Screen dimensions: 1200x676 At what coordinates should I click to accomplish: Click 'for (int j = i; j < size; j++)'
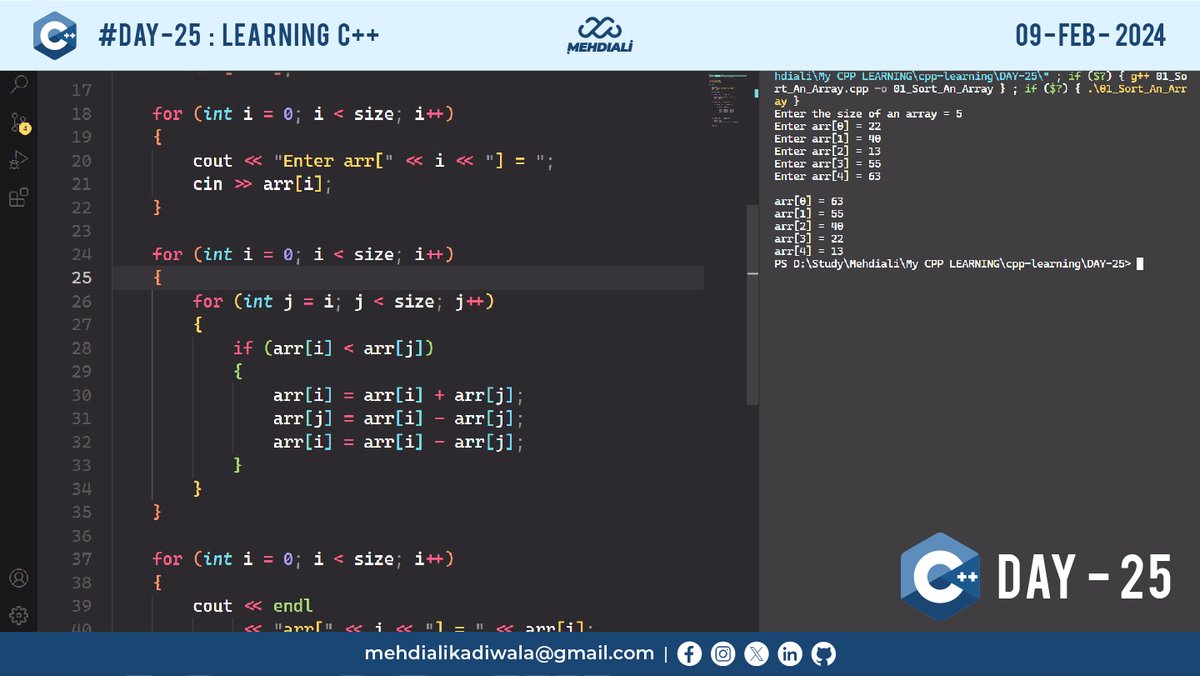[x=344, y=301]
